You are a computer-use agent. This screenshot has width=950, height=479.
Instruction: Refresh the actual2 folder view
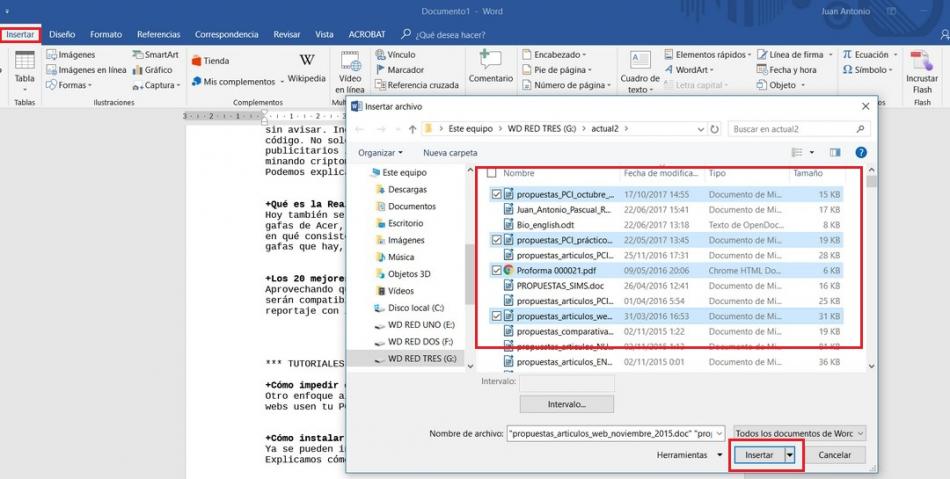[x=714, y=129]
